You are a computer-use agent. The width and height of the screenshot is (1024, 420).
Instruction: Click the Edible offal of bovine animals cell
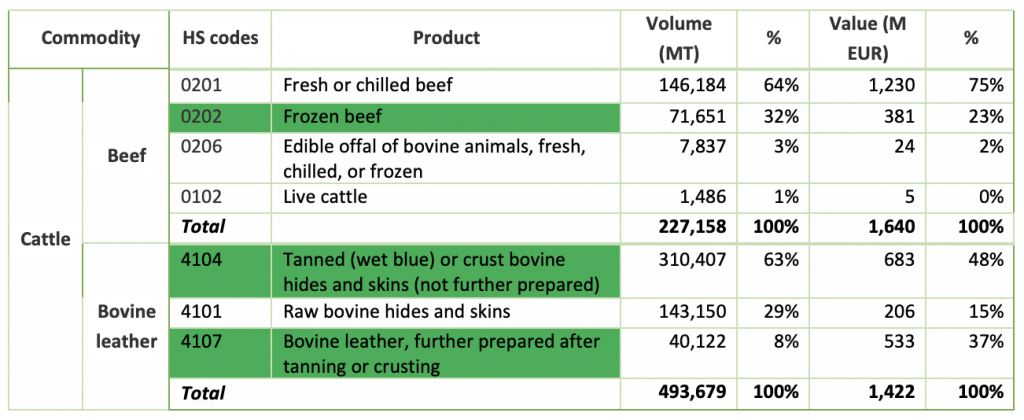[x=446, y=159]
